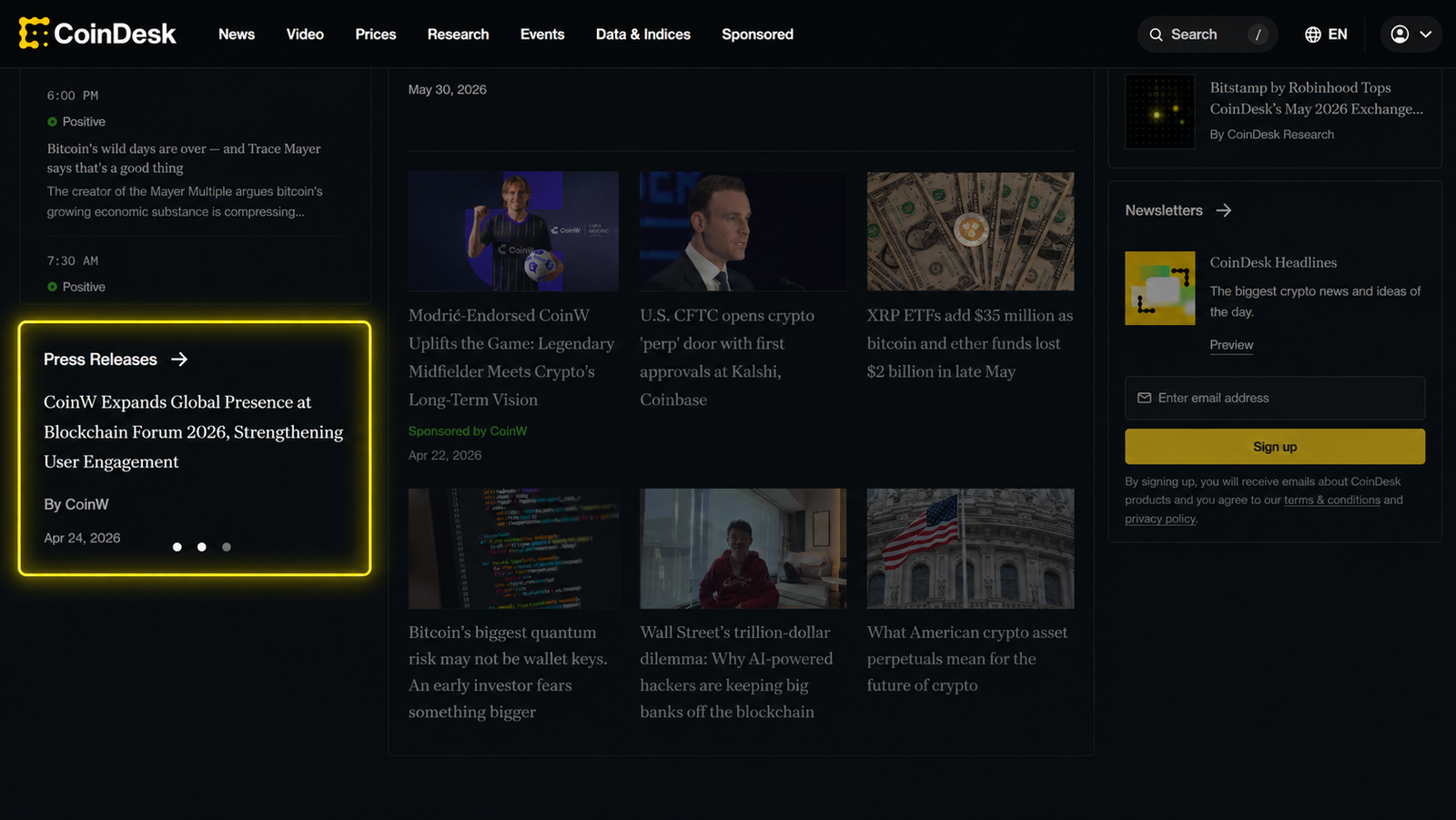Select the first press release carousel dot
Image resolution: width=1456 pixels, height=820 pixels.
coord(177,547)
